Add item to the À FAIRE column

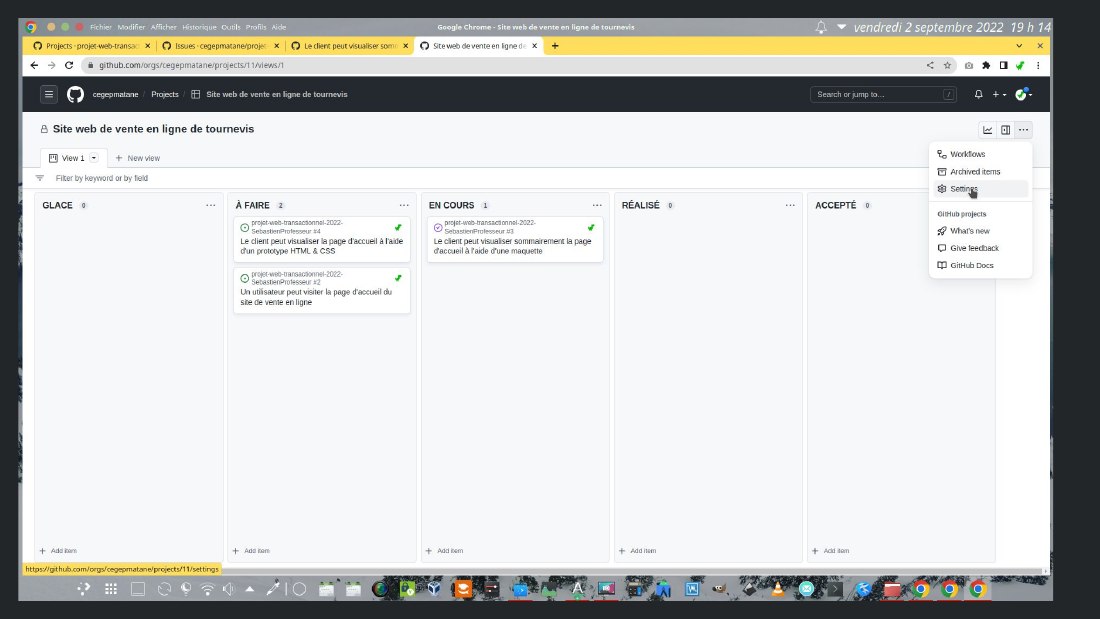(251, 551)
